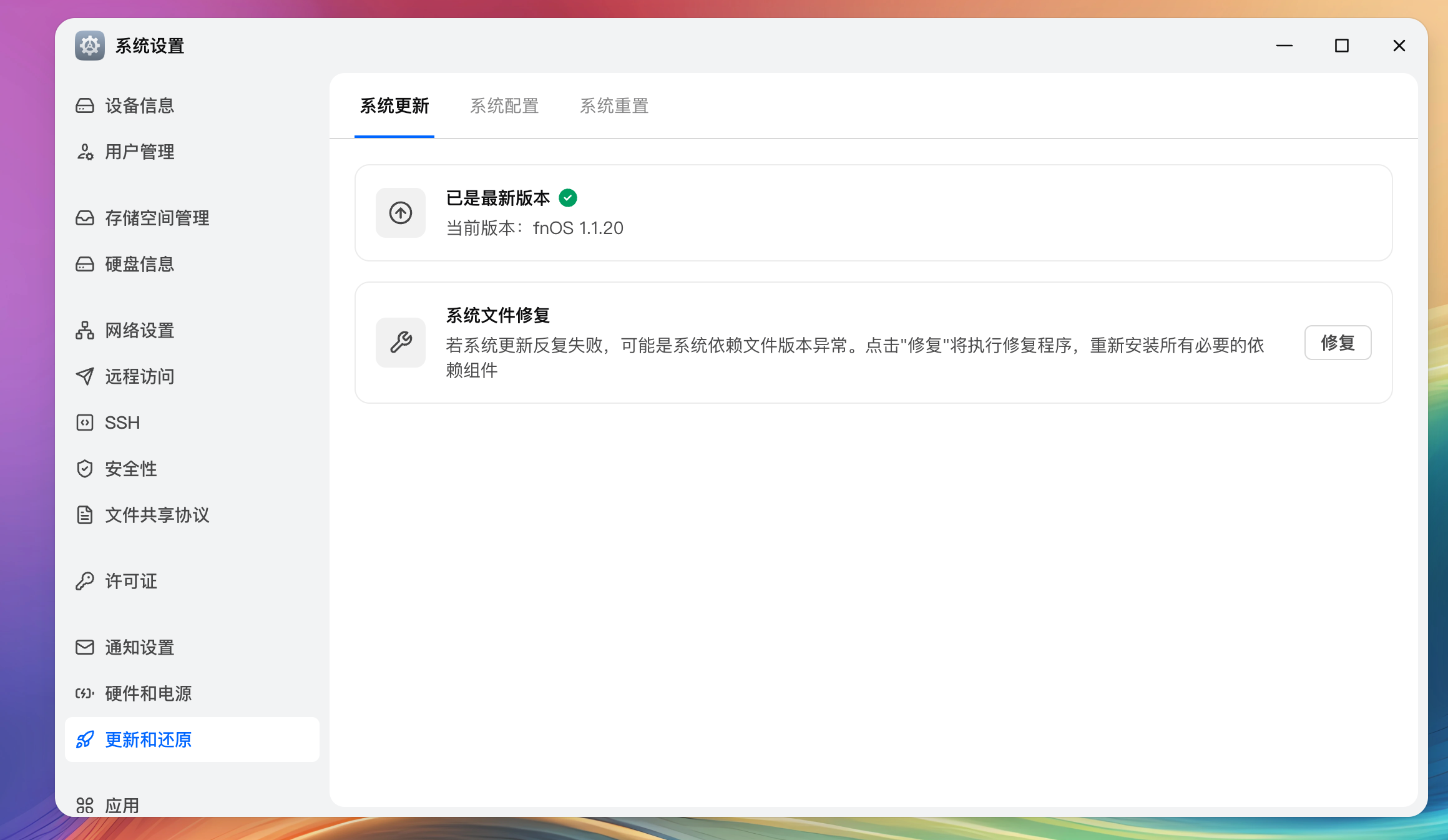Go to 许可证 license page
Viewport: 1448px width, 840px height.
click(x=130, y=581)
